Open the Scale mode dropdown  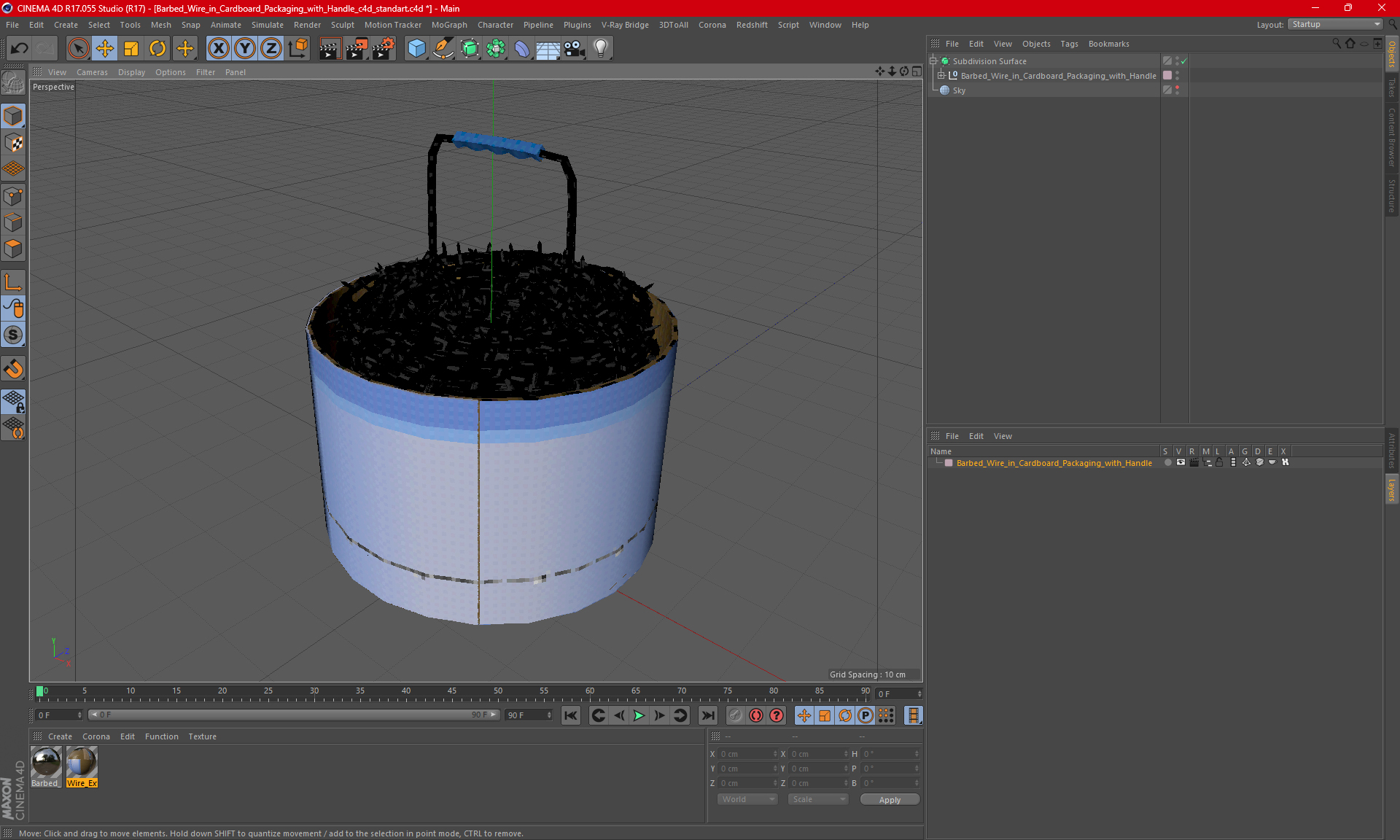point(819,800)
